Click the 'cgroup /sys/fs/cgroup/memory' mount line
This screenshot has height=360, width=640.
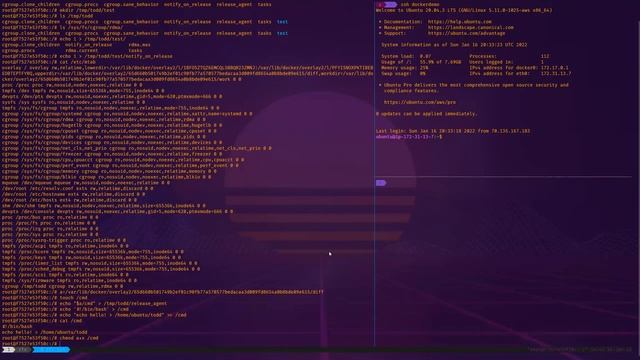point(109,171)
